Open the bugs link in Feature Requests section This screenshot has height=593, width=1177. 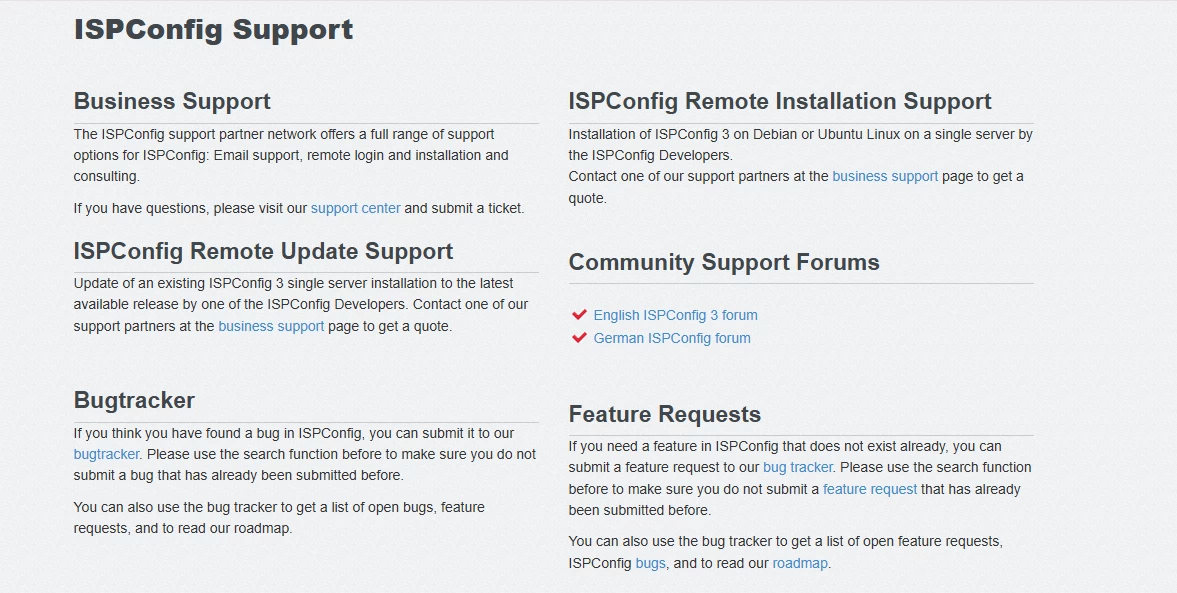(x=650, y=562)
